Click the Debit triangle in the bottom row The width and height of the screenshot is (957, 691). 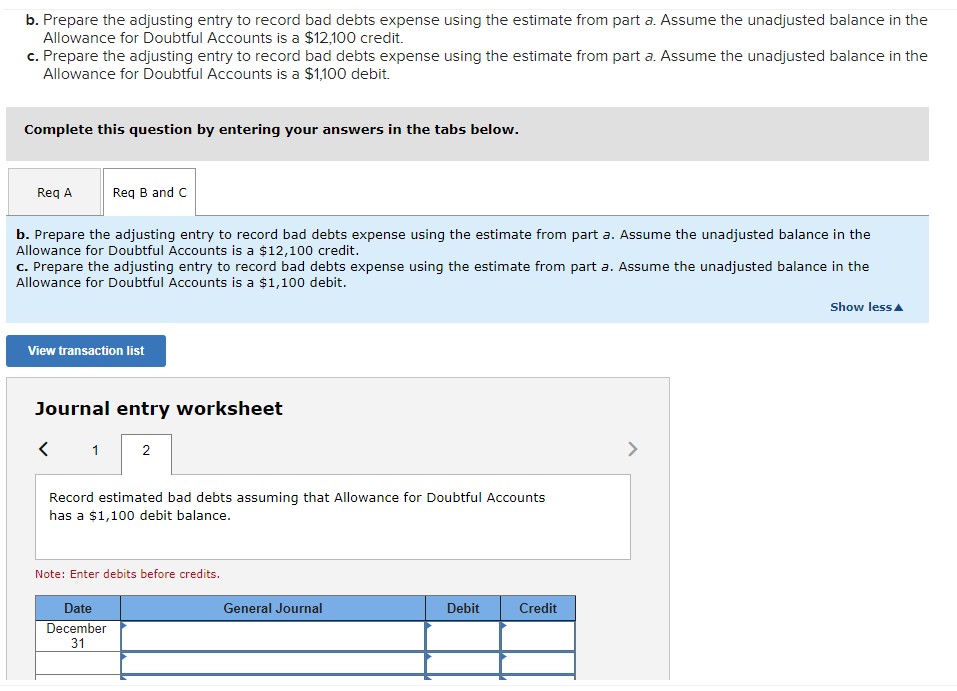427,679
